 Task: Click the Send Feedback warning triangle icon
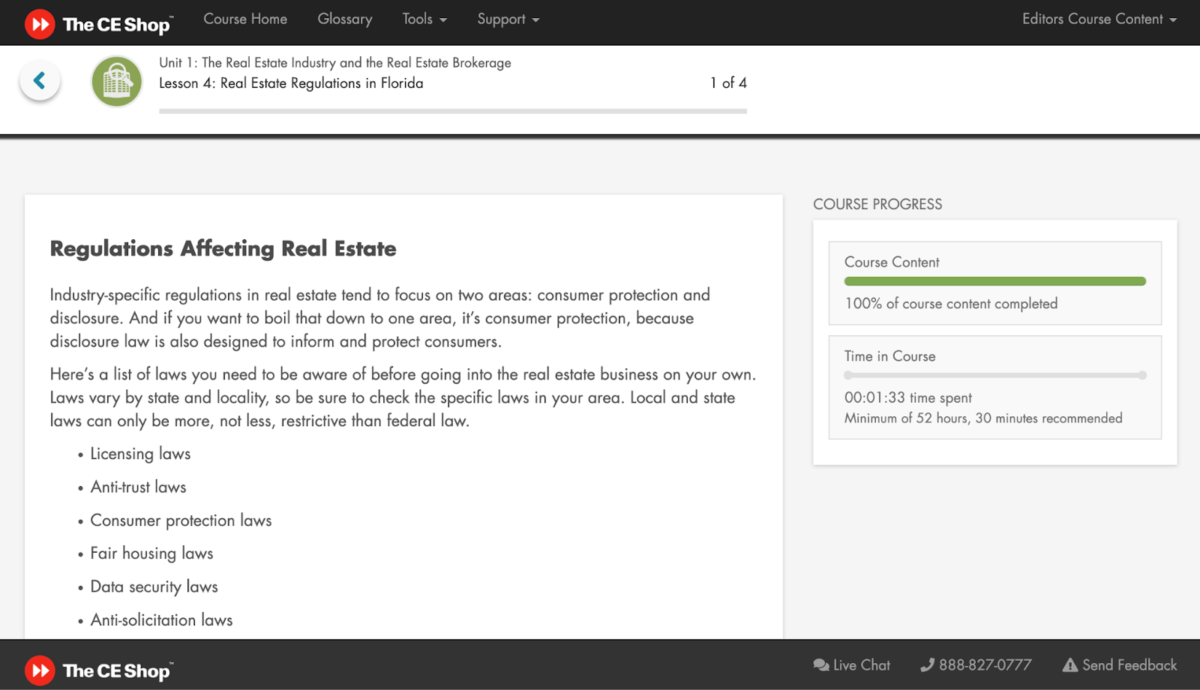coord(1069,665)
